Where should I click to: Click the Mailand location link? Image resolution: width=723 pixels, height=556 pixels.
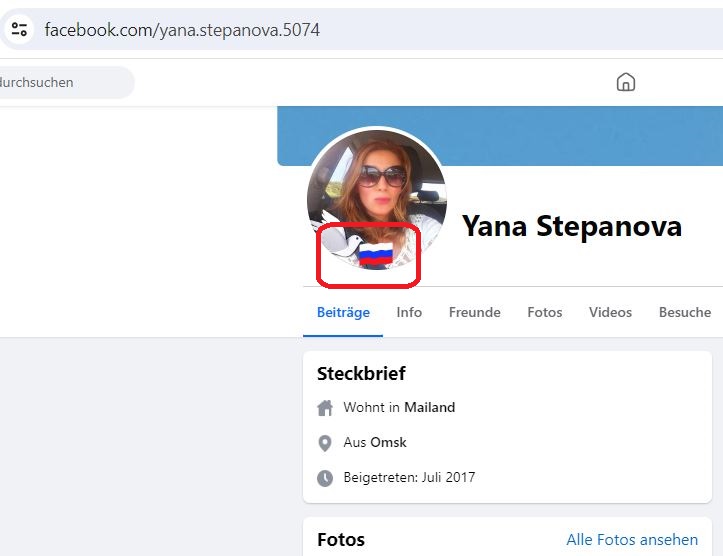[429, 407]
